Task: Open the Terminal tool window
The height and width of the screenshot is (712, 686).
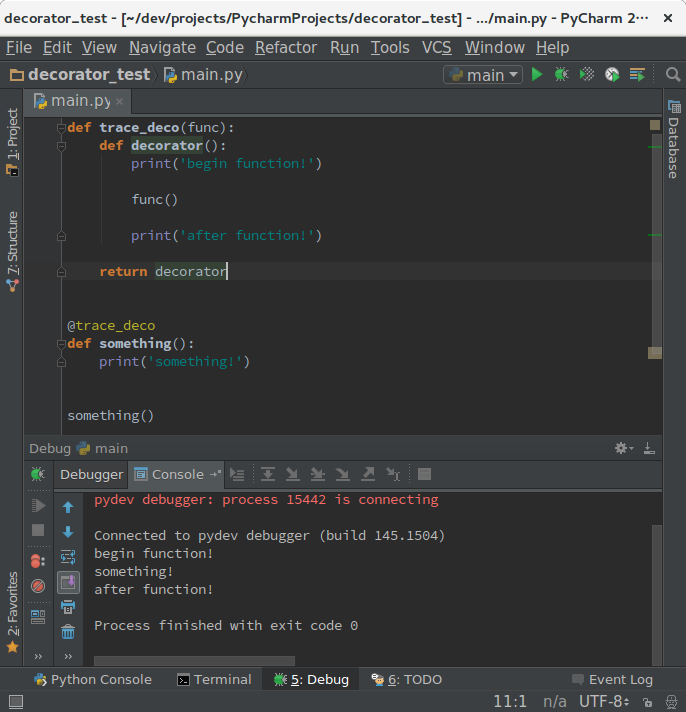Action: (213, 679)
